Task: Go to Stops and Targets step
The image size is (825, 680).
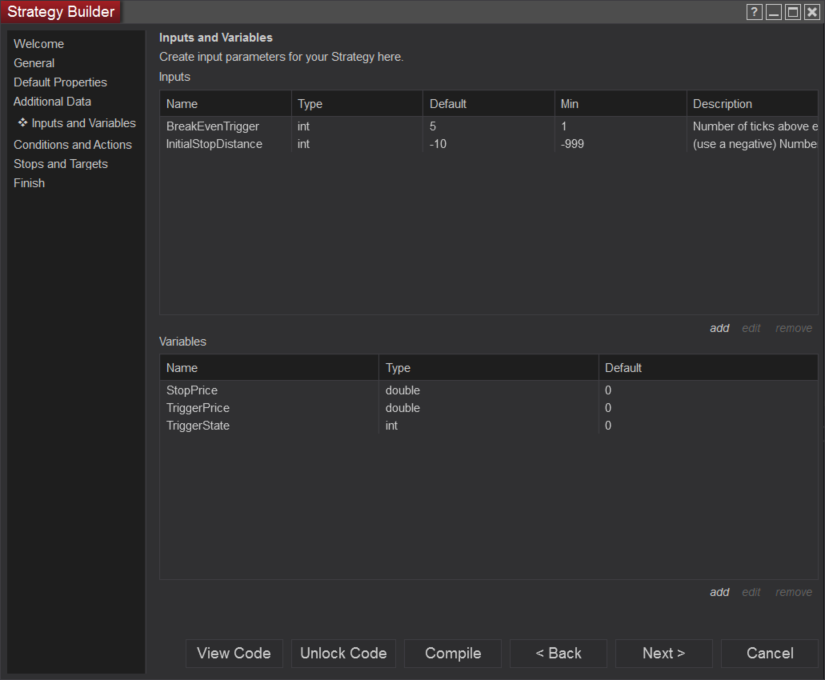Action: [x=61, y=164]
